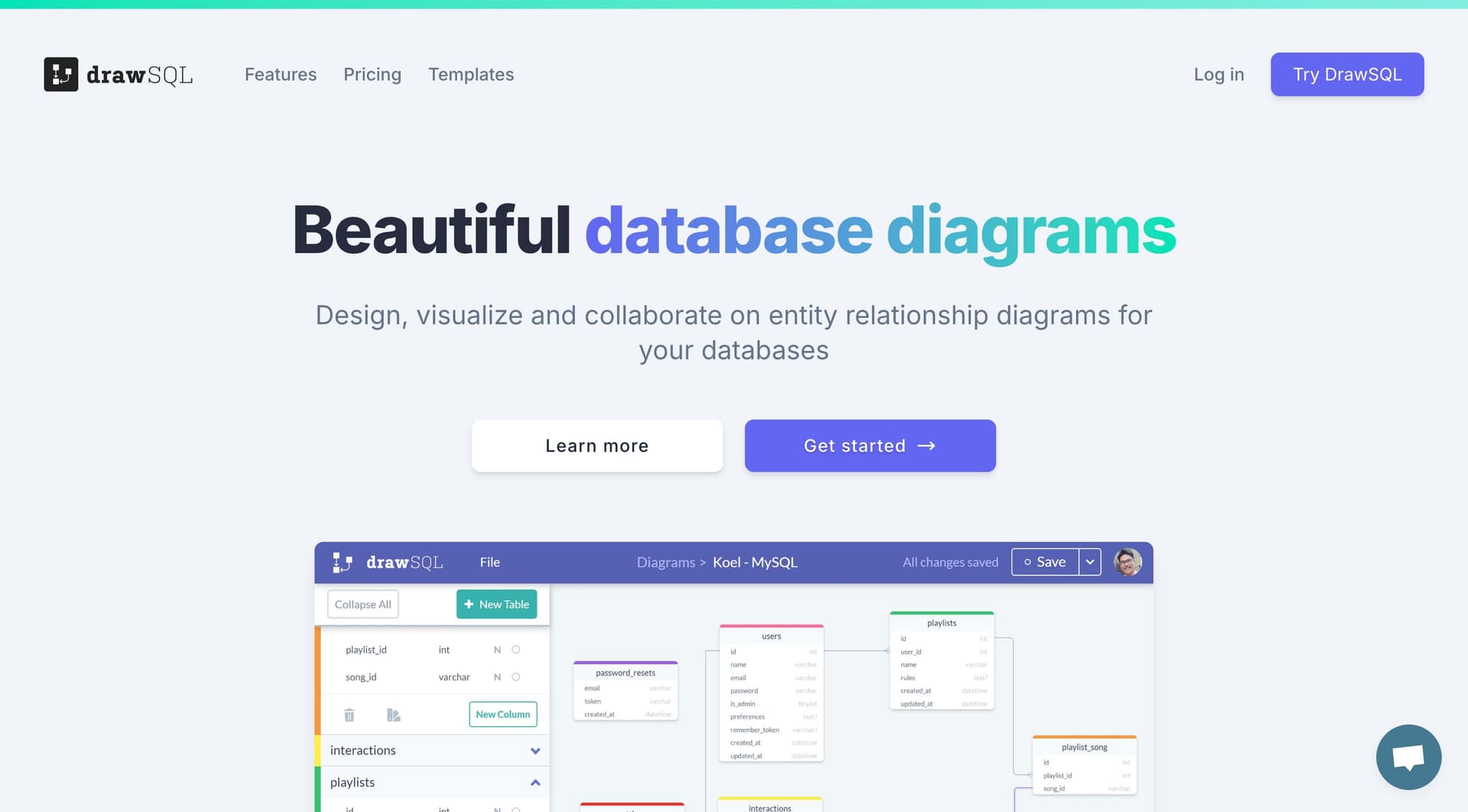
Task: Toggle the radio circle for song_id
Action: click(x=516, y=677)
